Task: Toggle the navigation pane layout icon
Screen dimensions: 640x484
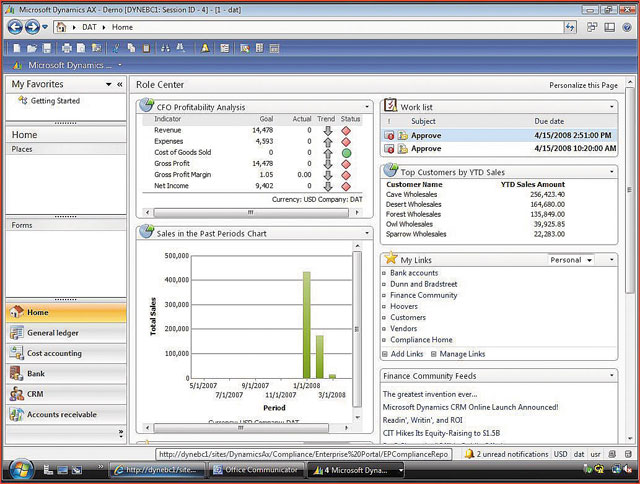Action: point(610,27)
